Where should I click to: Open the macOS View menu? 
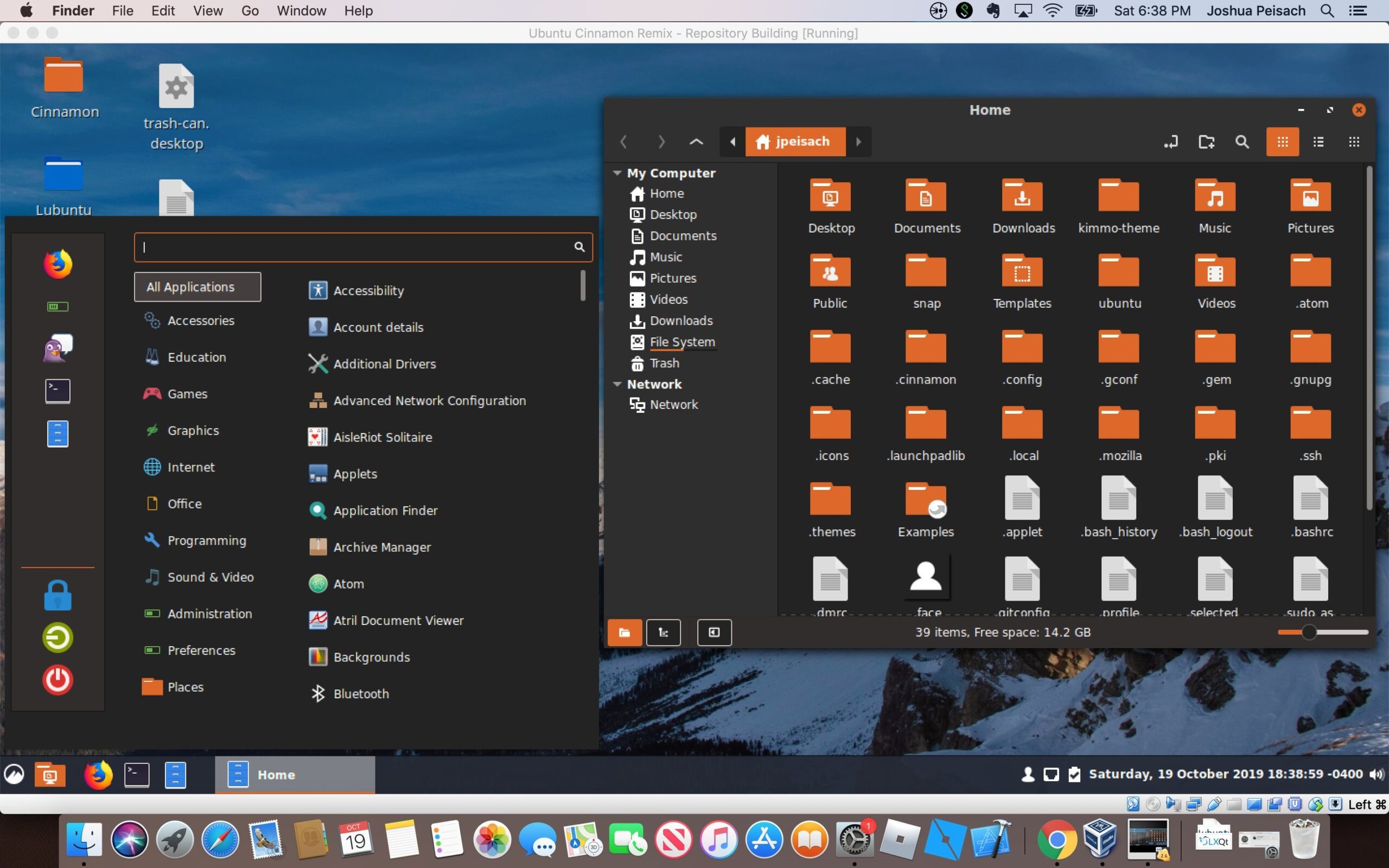(208, 11)
